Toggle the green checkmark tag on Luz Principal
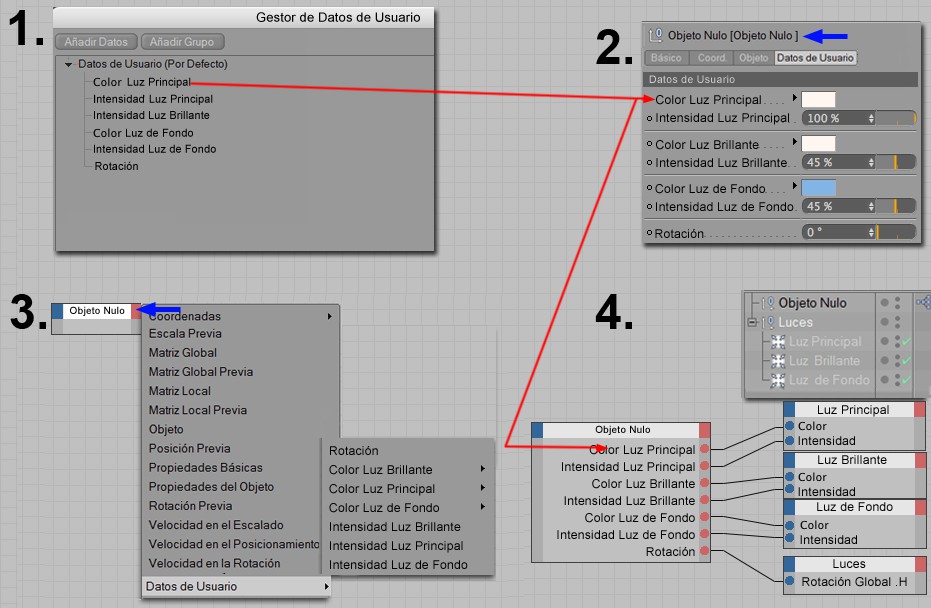Image resolution: width=931 pixels, height=608 pixels. [906, 341]
